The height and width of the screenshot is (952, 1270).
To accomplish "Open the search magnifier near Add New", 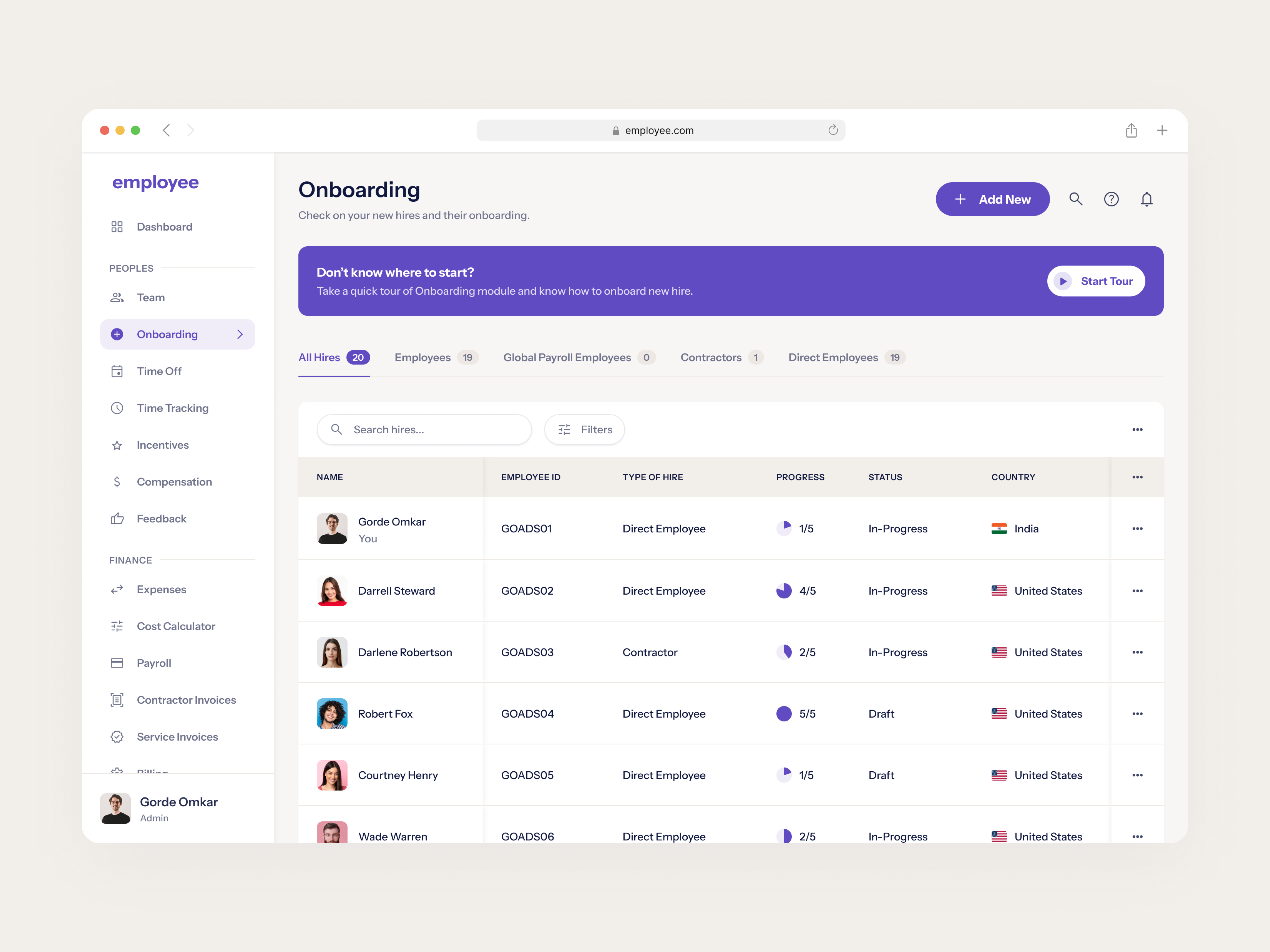I will pos(1076,199).
